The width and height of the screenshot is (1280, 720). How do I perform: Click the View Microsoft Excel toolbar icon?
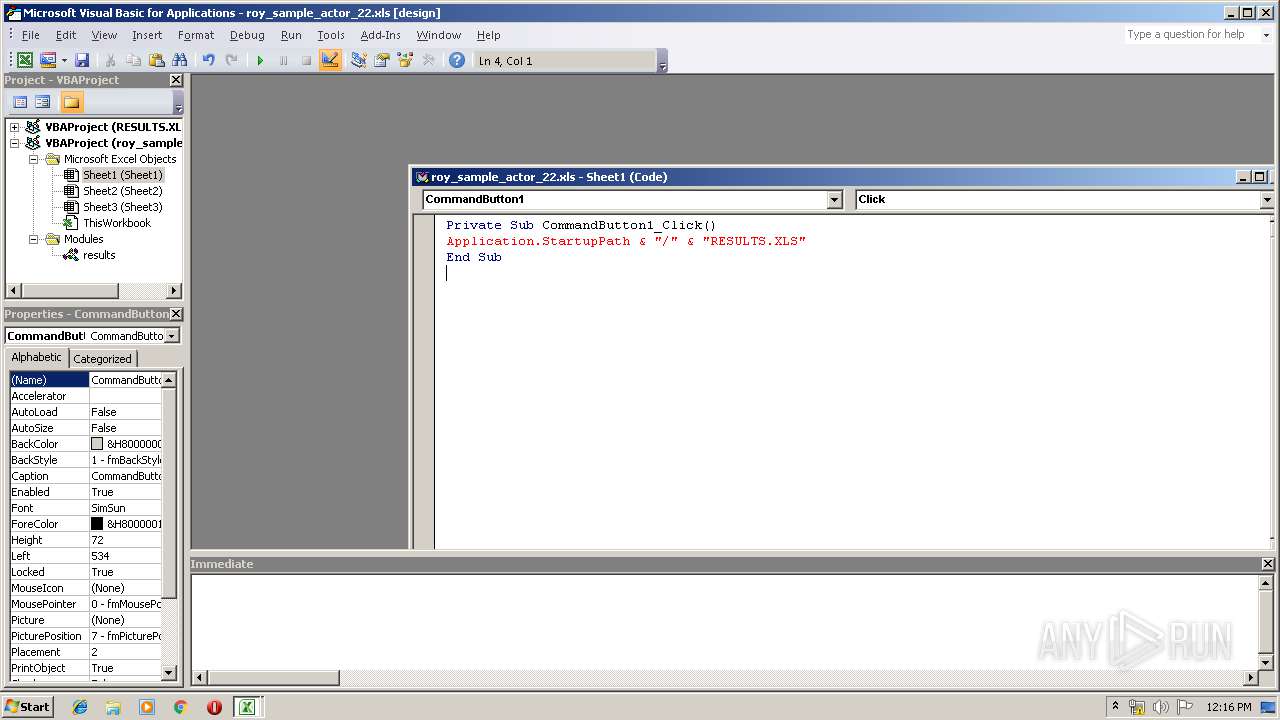tap(24, 60)
